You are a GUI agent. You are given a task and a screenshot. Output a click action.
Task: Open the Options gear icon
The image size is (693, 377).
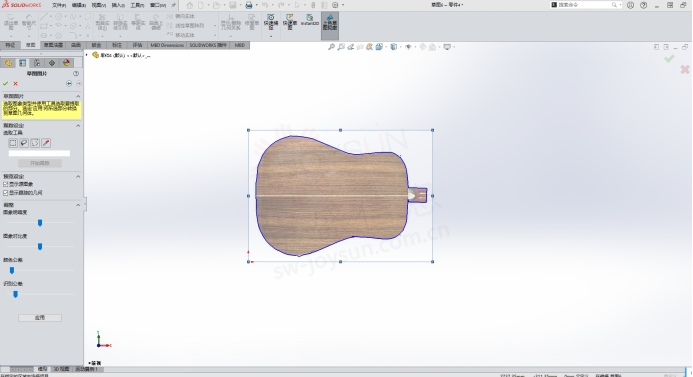(335, 5)
